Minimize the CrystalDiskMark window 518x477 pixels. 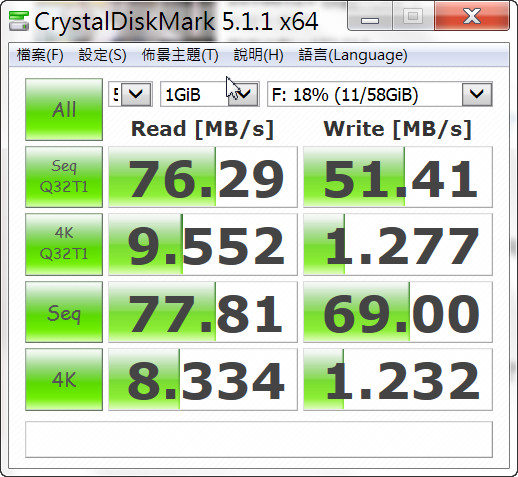point(370,17)
